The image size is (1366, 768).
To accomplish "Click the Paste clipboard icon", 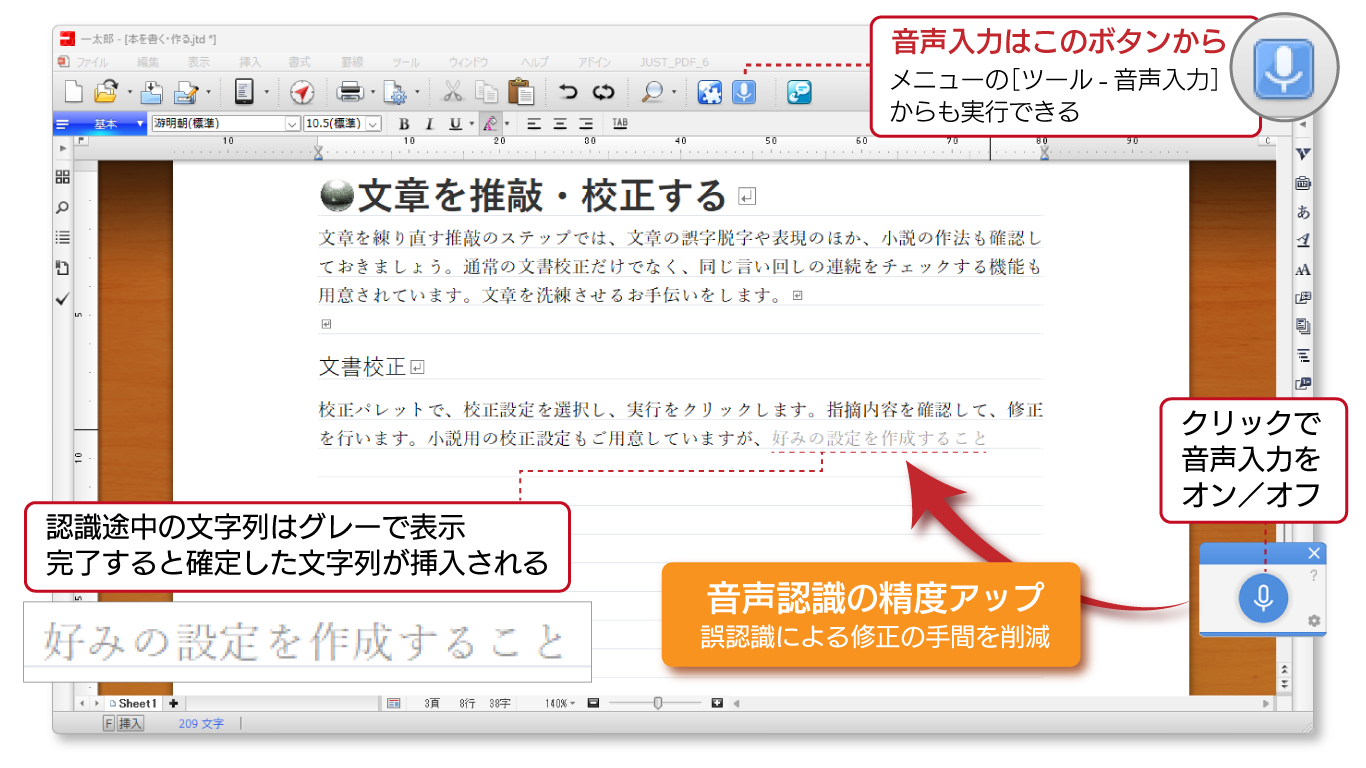I will [520, 92].
